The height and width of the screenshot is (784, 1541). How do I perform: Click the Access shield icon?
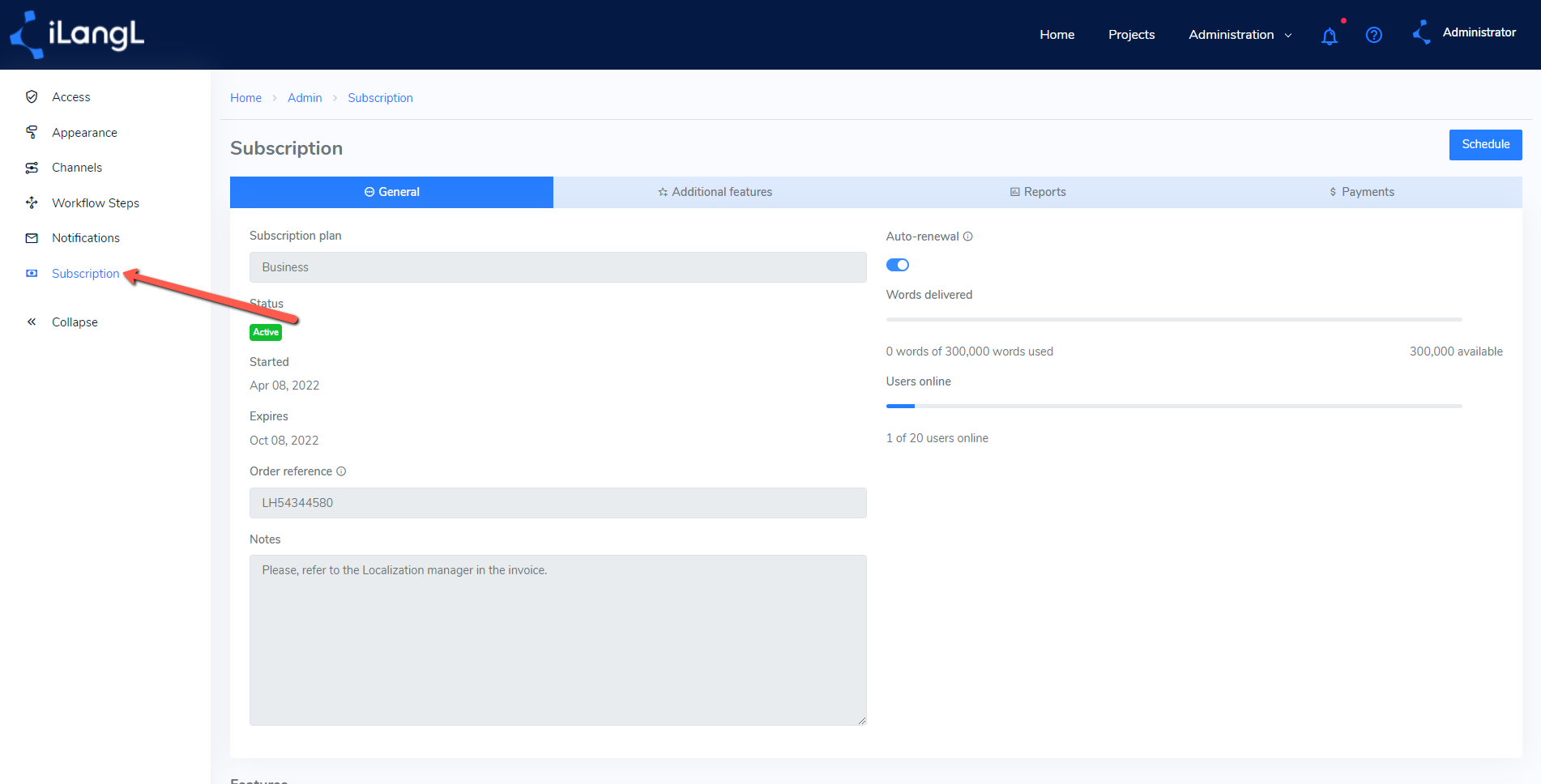click(32, 96)
